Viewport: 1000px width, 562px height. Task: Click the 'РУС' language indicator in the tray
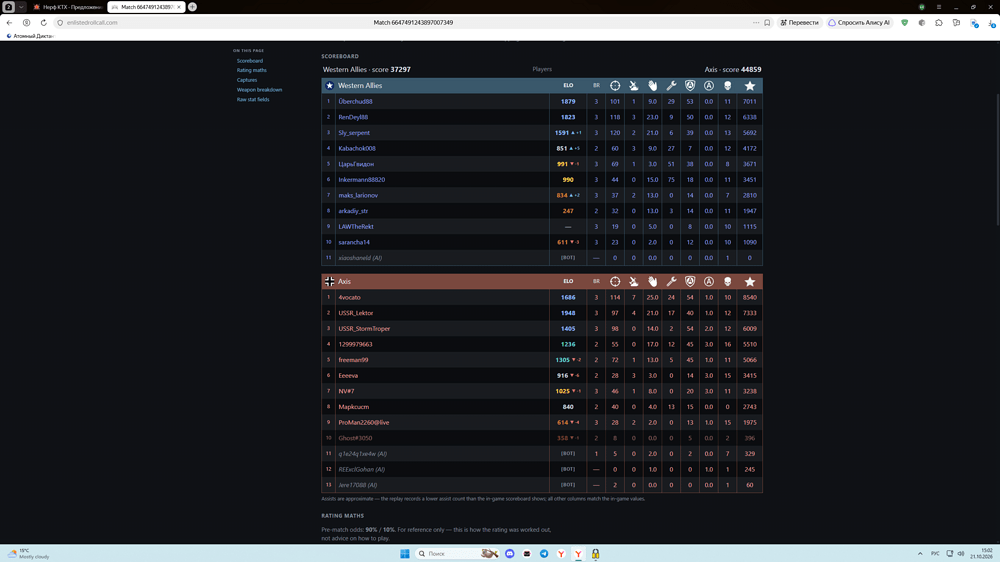(935, 554)
